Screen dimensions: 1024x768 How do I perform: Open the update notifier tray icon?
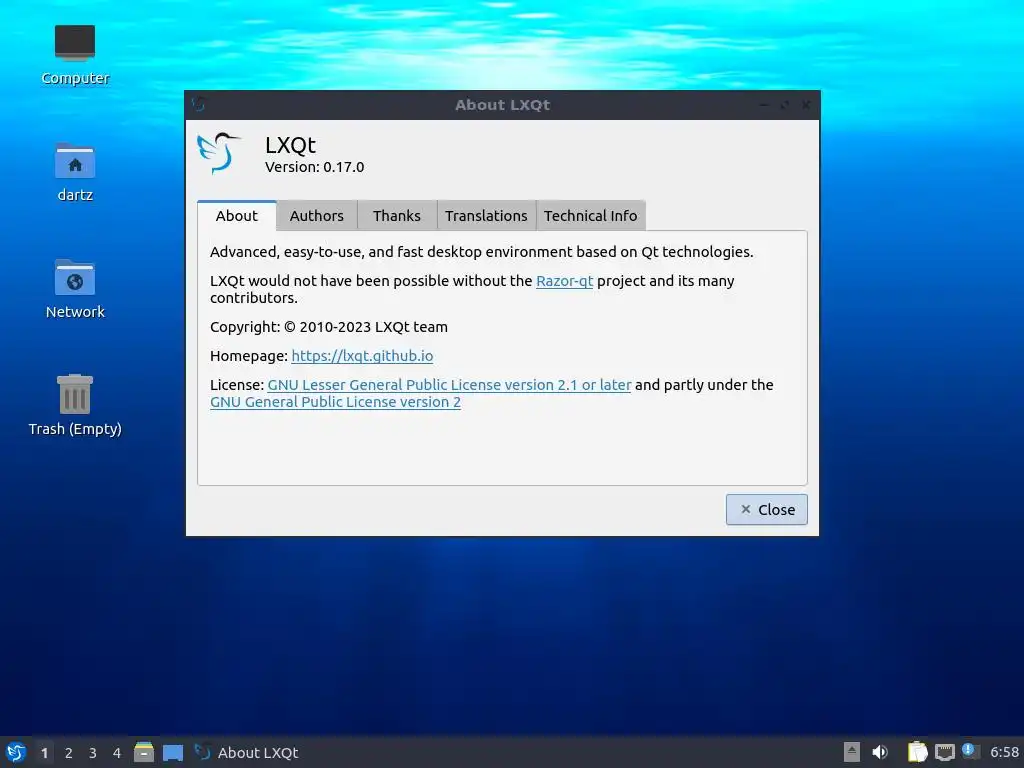pos(970,752)
